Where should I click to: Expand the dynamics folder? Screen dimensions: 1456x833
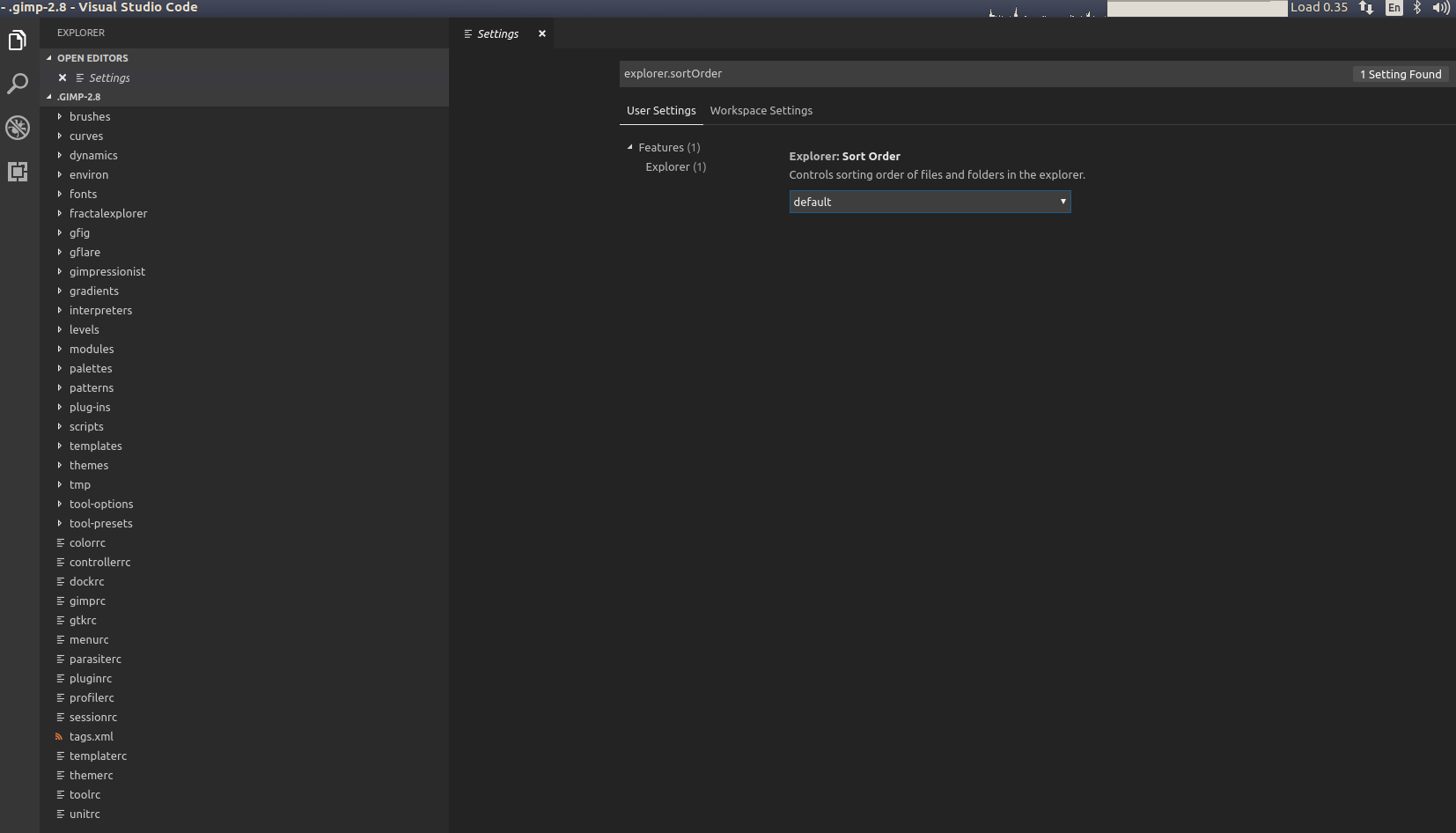pos(245,155)
